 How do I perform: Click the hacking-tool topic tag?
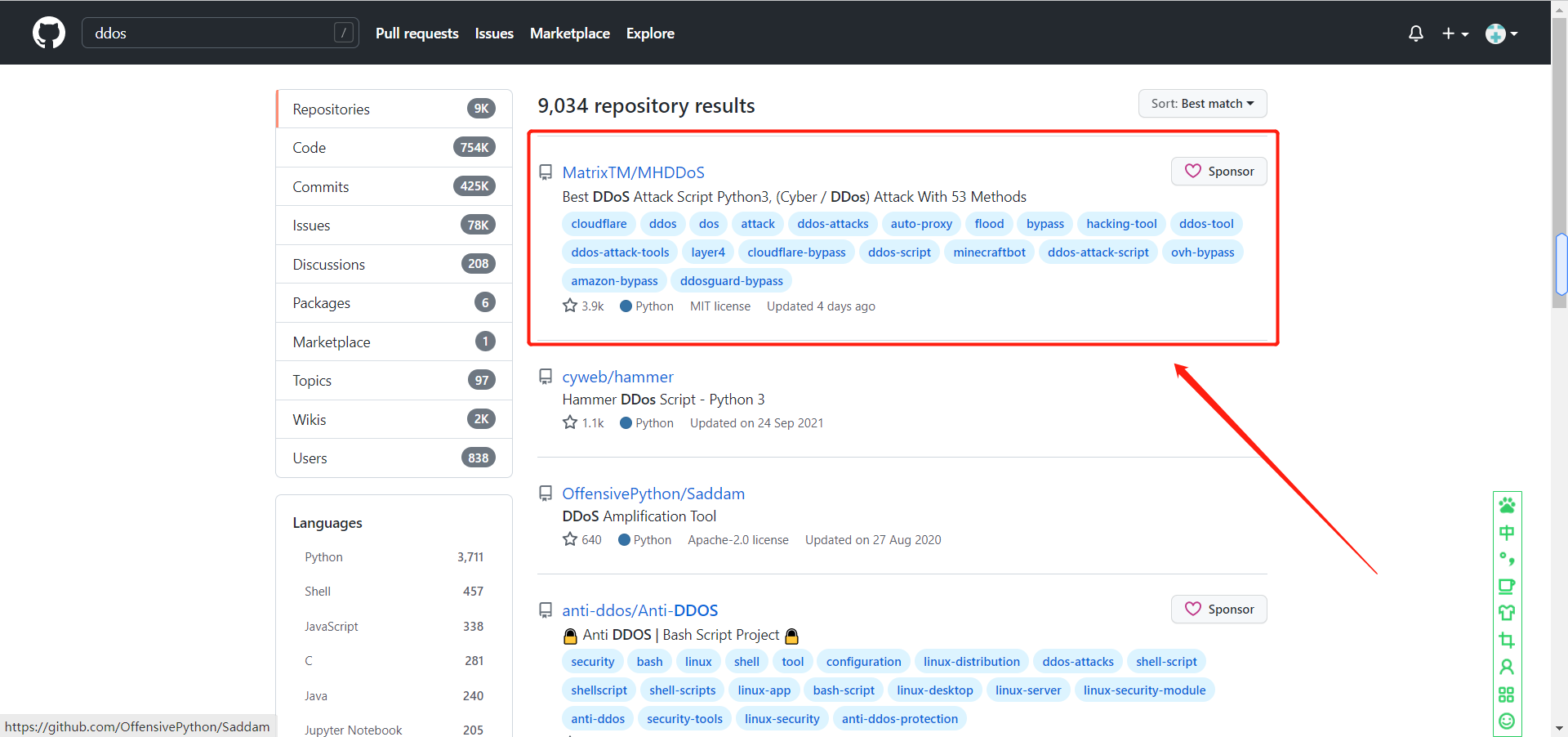pos(1121,224)
